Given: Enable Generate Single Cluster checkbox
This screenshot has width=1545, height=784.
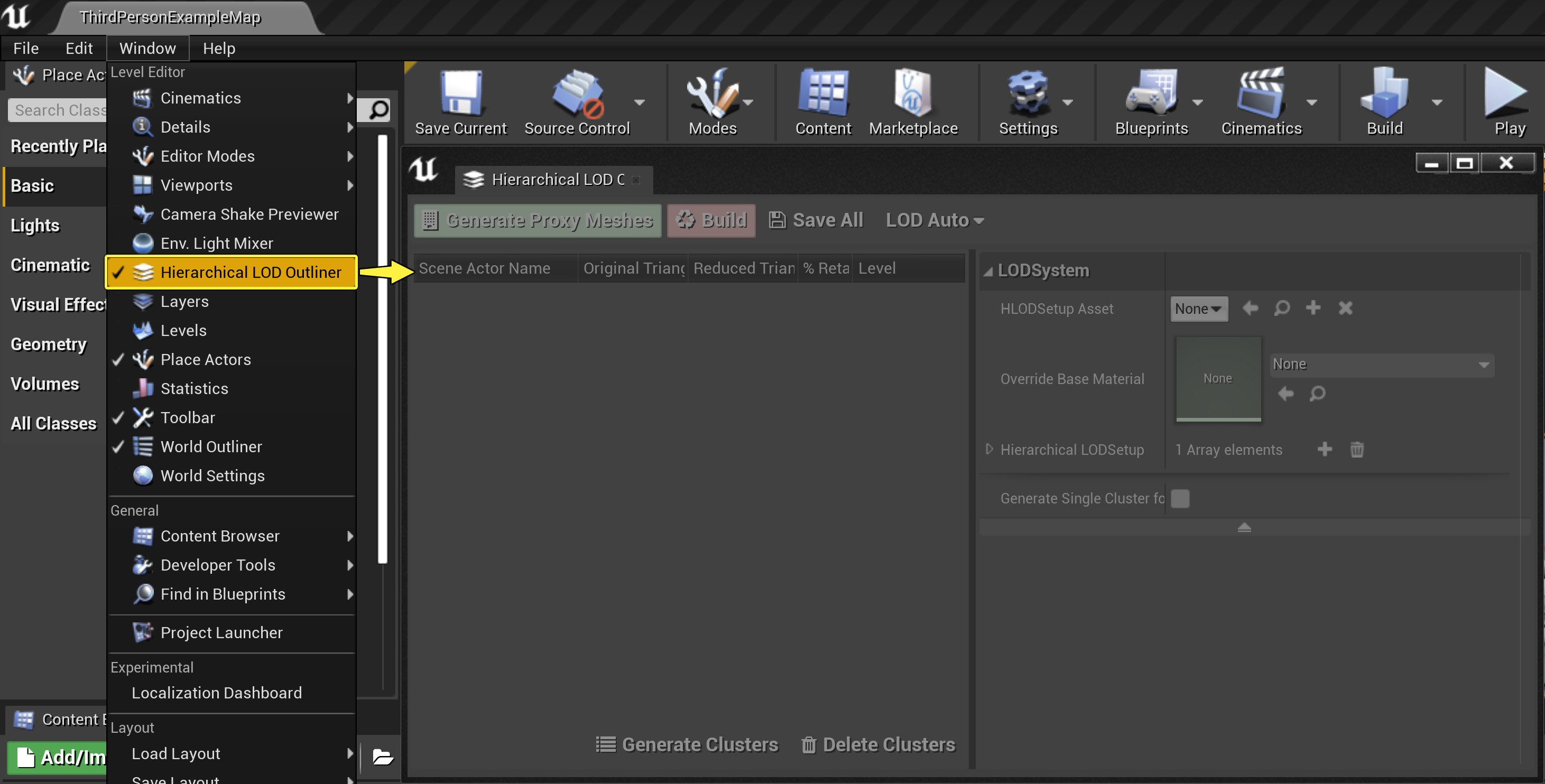Looking at the screenshot, I should [1180, 498].
